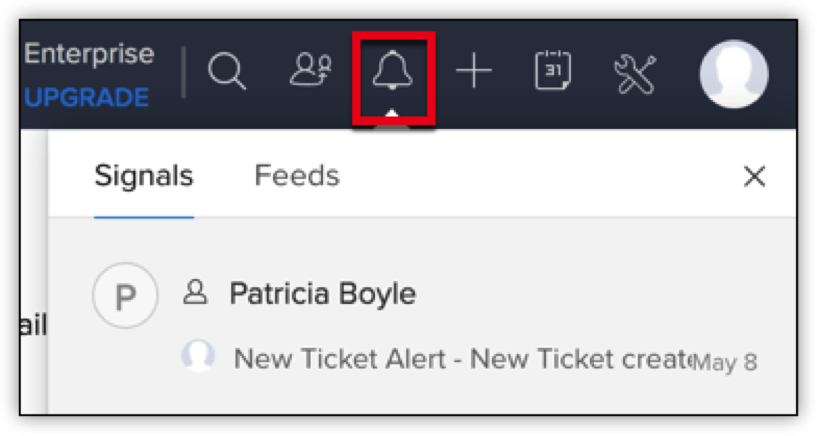Click the Enterprise edition label

tap(89, 53)
